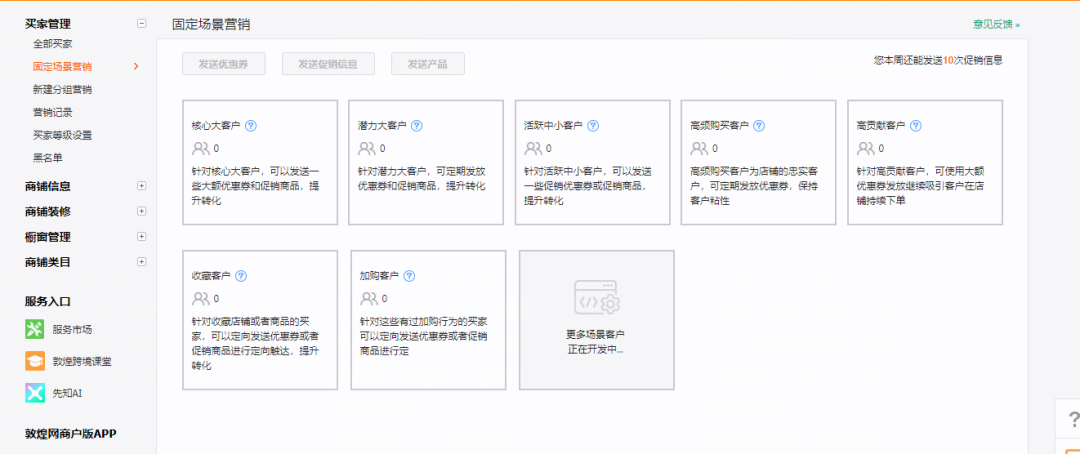Click people count icon in 潜力大客户 card
This screenshot has height=454, width=1080.
pos(366,148)
